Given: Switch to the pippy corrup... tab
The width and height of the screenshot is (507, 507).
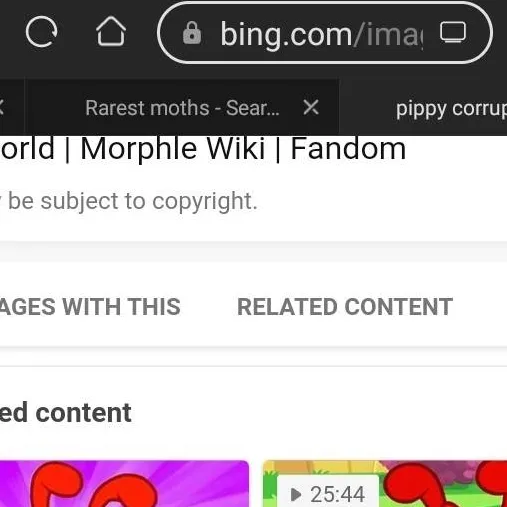Looking at the screenshot, I should [451, 109].
